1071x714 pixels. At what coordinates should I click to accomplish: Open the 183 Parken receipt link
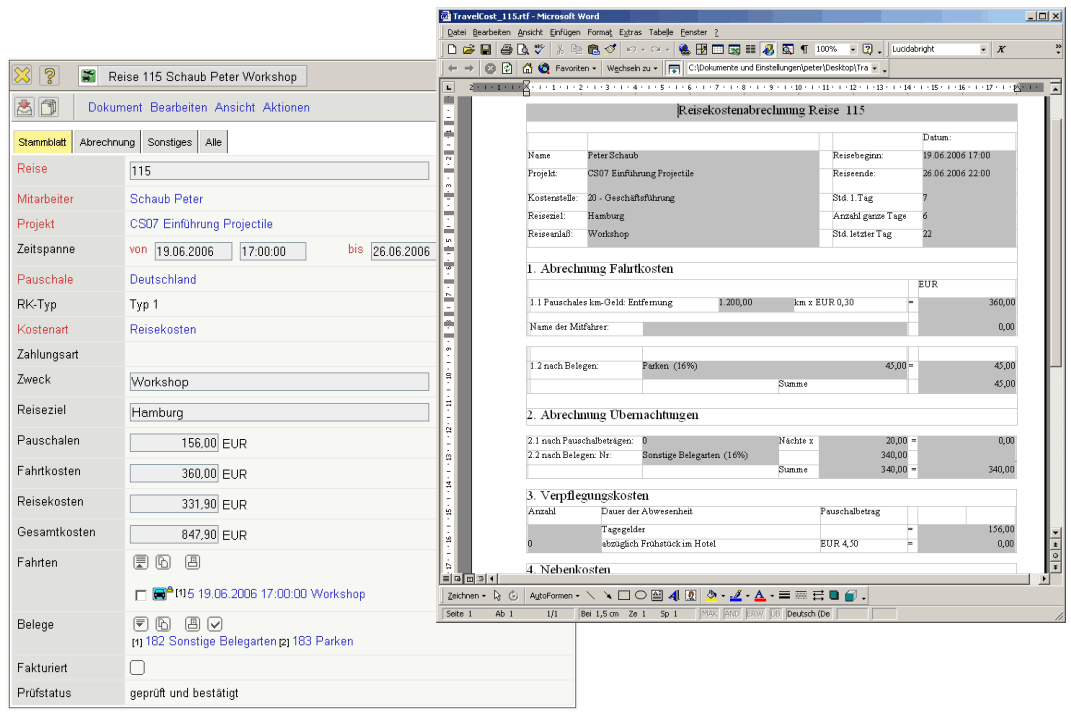322,641
